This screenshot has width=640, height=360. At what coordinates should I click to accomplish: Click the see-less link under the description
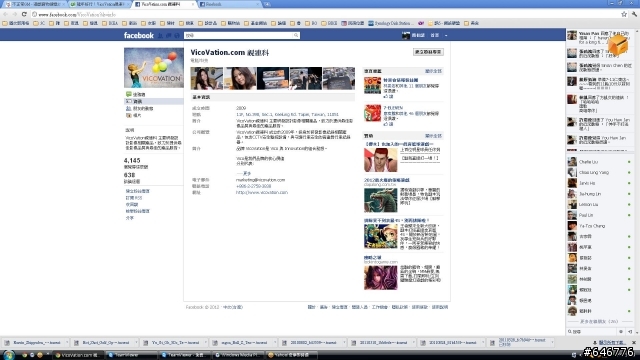[243, 173]
